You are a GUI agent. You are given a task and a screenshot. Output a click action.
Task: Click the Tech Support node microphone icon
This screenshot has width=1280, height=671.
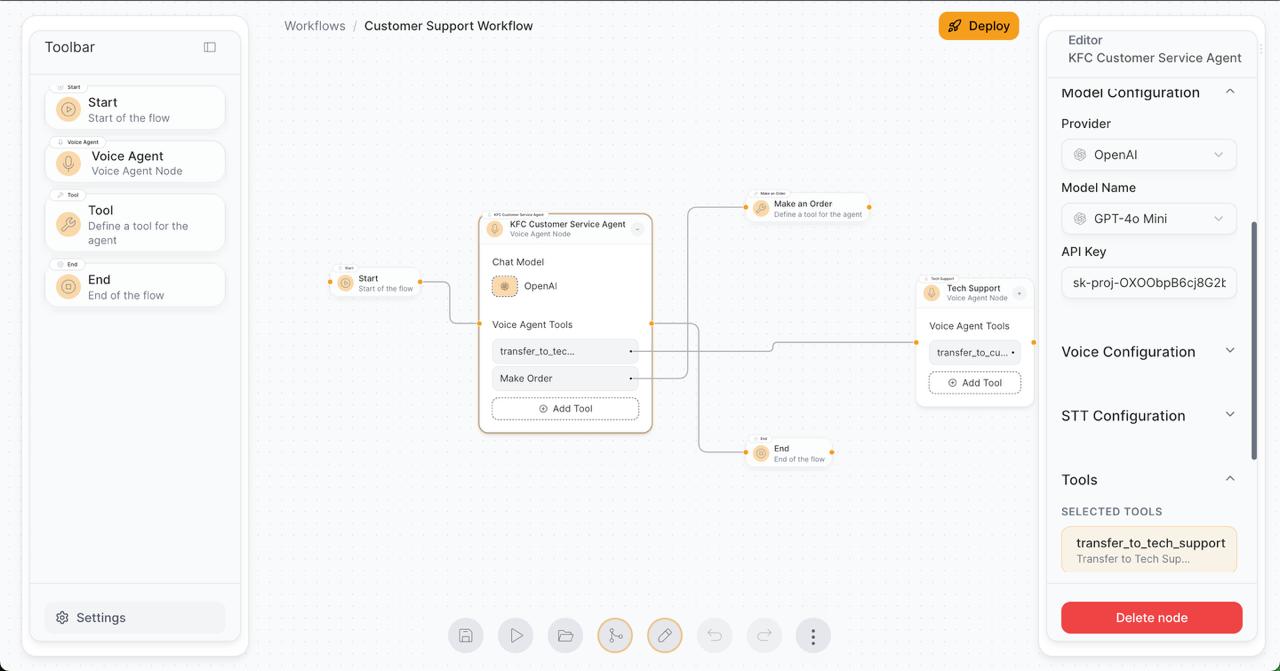pos(932,293)
